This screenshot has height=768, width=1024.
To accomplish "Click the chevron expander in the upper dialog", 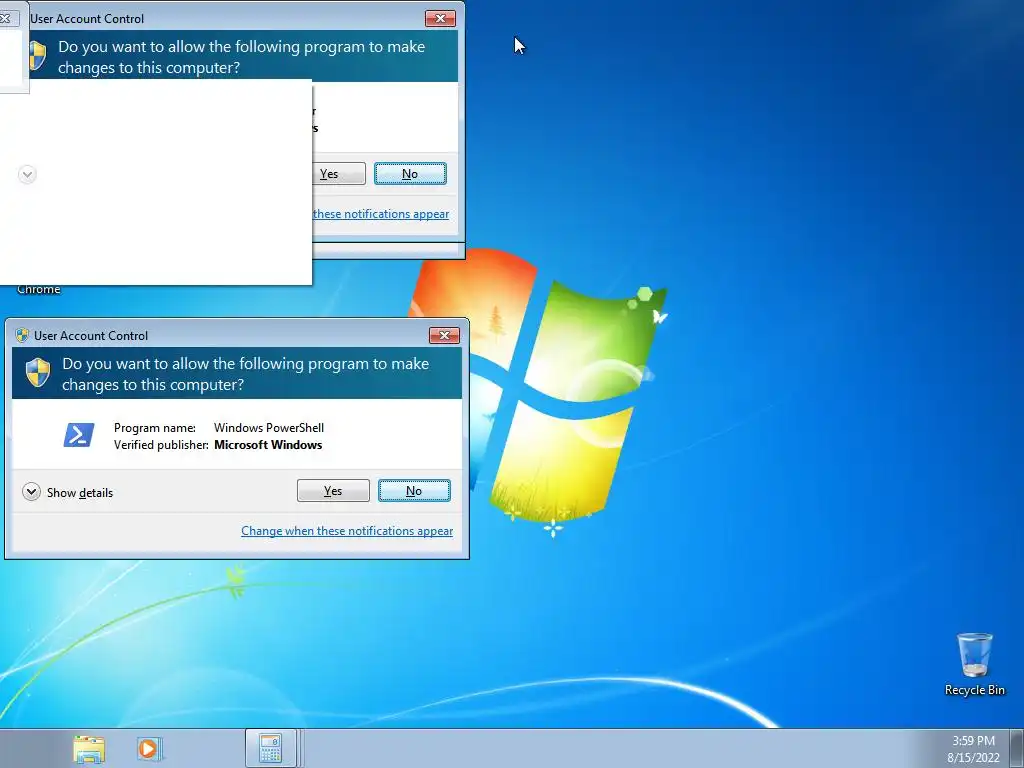I will tap(27, 174).
